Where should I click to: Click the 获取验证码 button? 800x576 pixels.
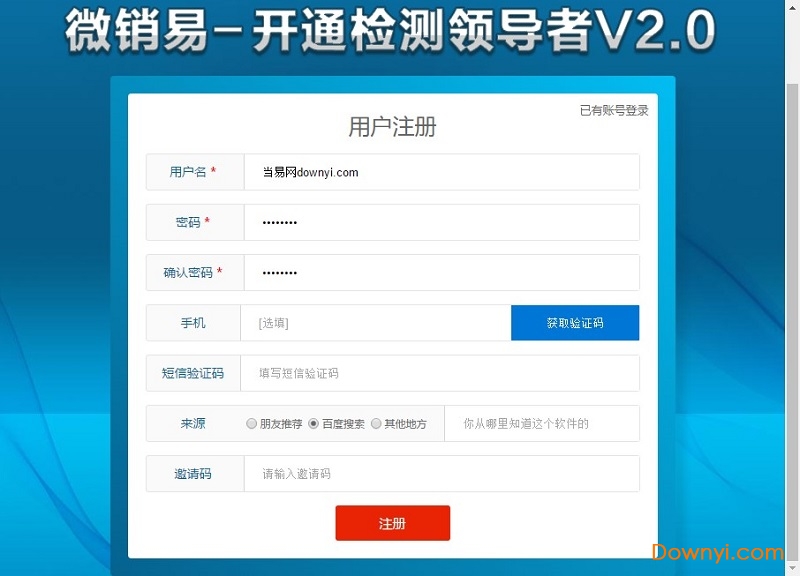(575, 323)
